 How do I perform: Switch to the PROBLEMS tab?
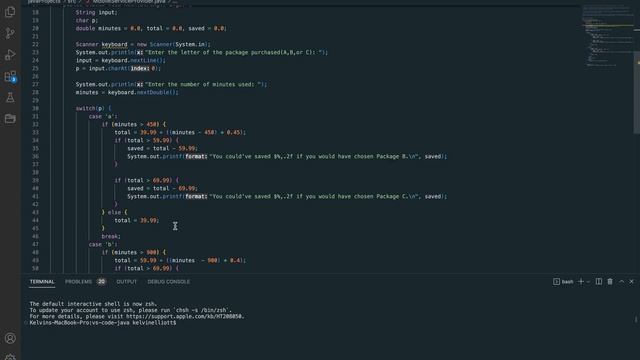(78, 282)
